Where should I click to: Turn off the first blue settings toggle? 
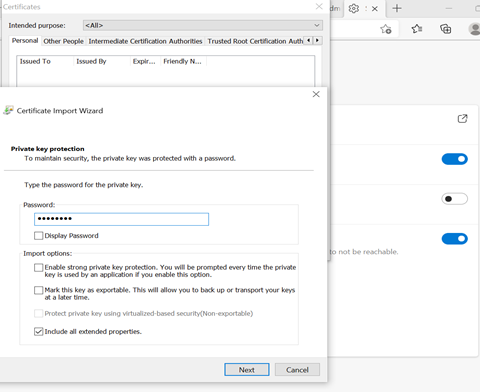pos(455,159)
